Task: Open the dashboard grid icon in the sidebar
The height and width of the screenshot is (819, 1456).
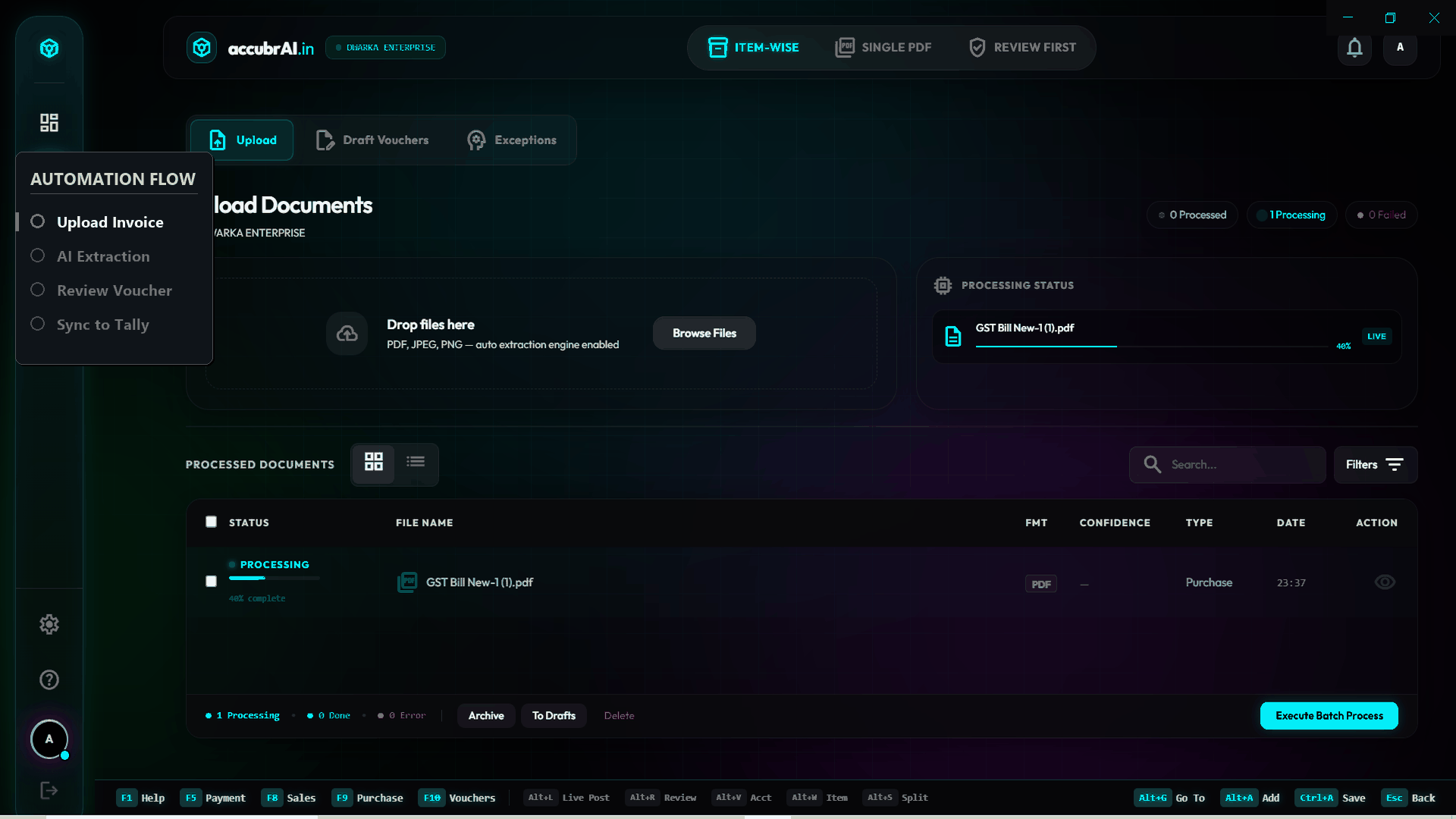Action: click(49, 123)
